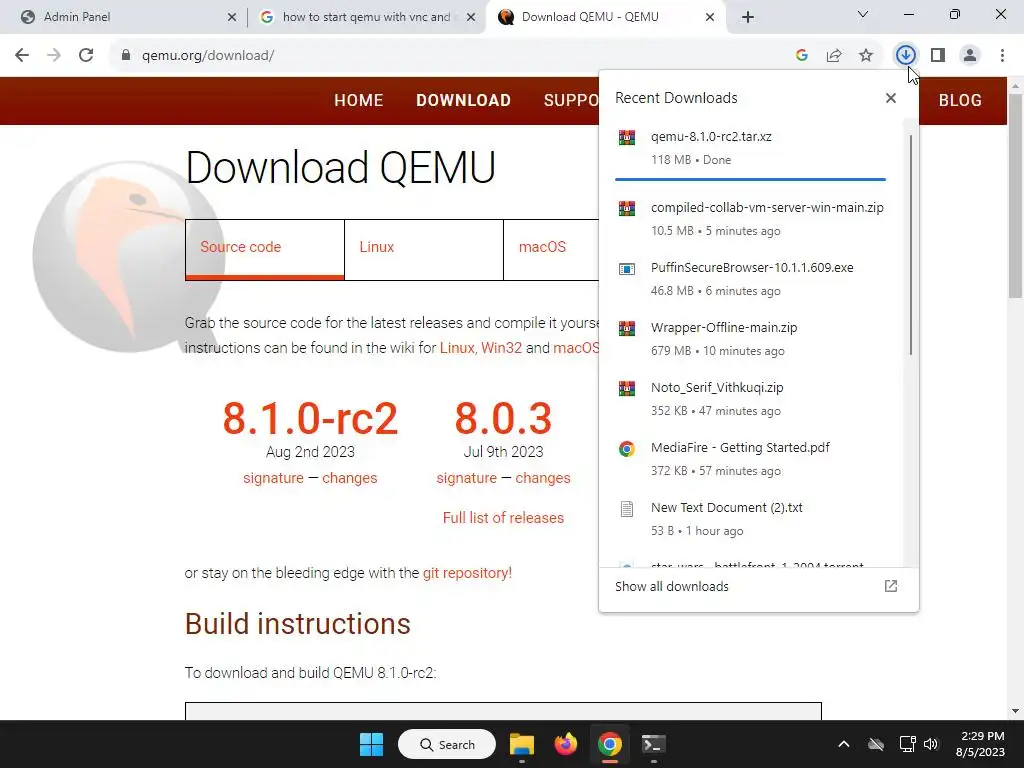Screen dimensions: 1024x768
Task: Close the Google search tab
Action: (471, 17)
